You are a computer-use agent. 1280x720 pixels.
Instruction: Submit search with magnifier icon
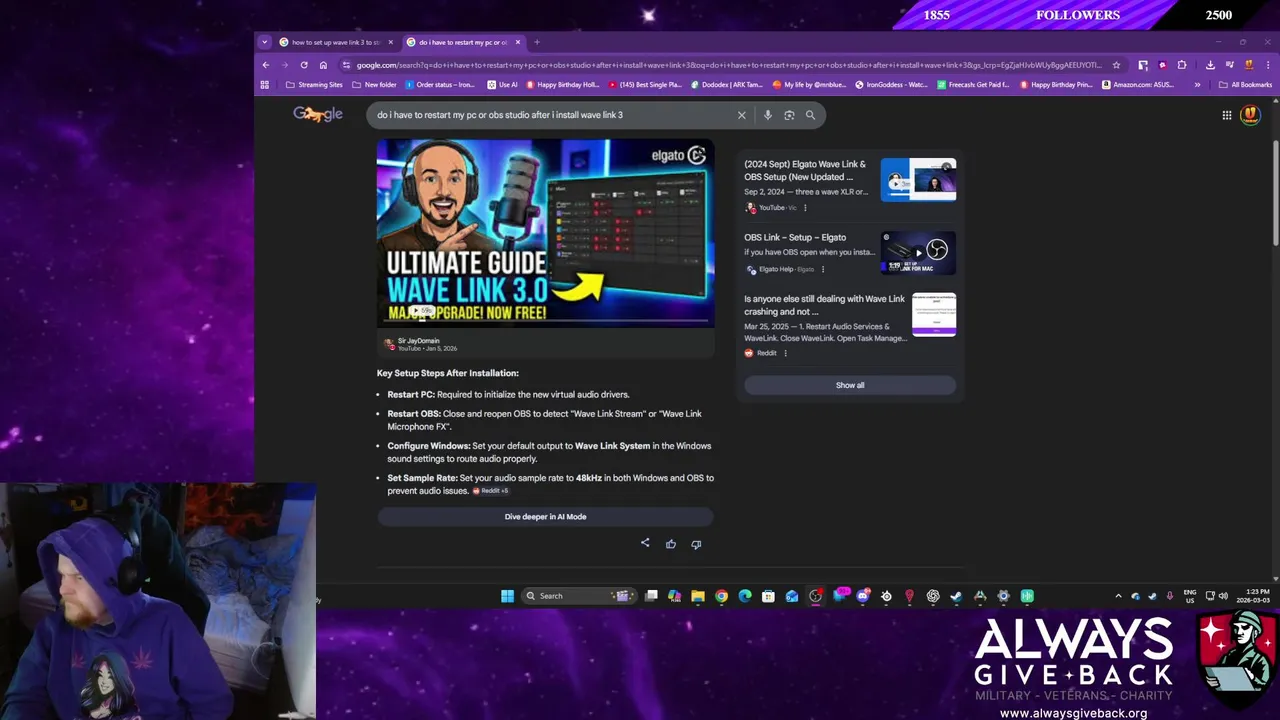[x=810, y=115]
